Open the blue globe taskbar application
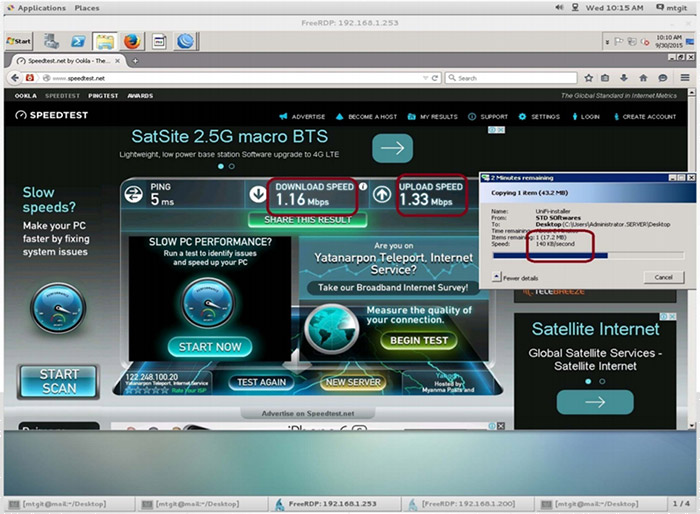The height and width of the screenshot is (514, 700). pos(185,42)
